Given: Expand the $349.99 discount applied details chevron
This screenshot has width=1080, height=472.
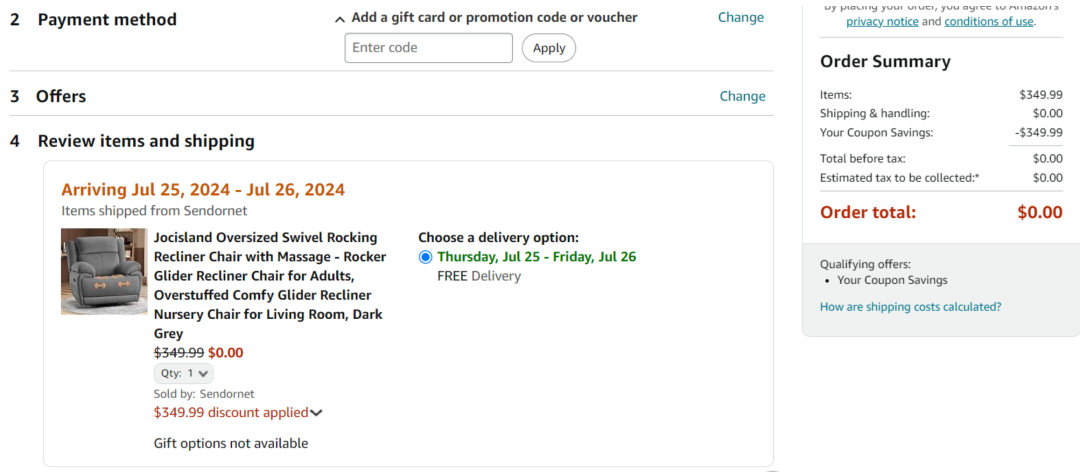Looking at the screenshot, I should (x=317, y=412).
